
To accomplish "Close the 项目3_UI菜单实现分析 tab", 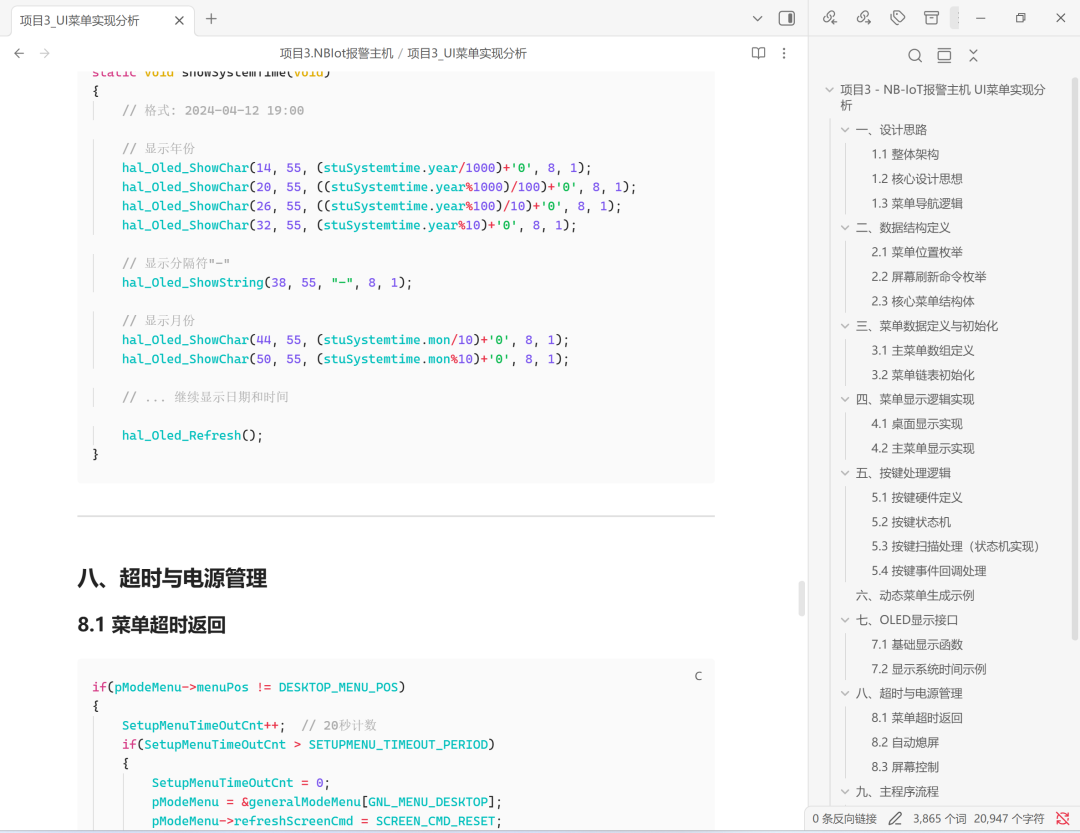I will click(x=179, y=21).
